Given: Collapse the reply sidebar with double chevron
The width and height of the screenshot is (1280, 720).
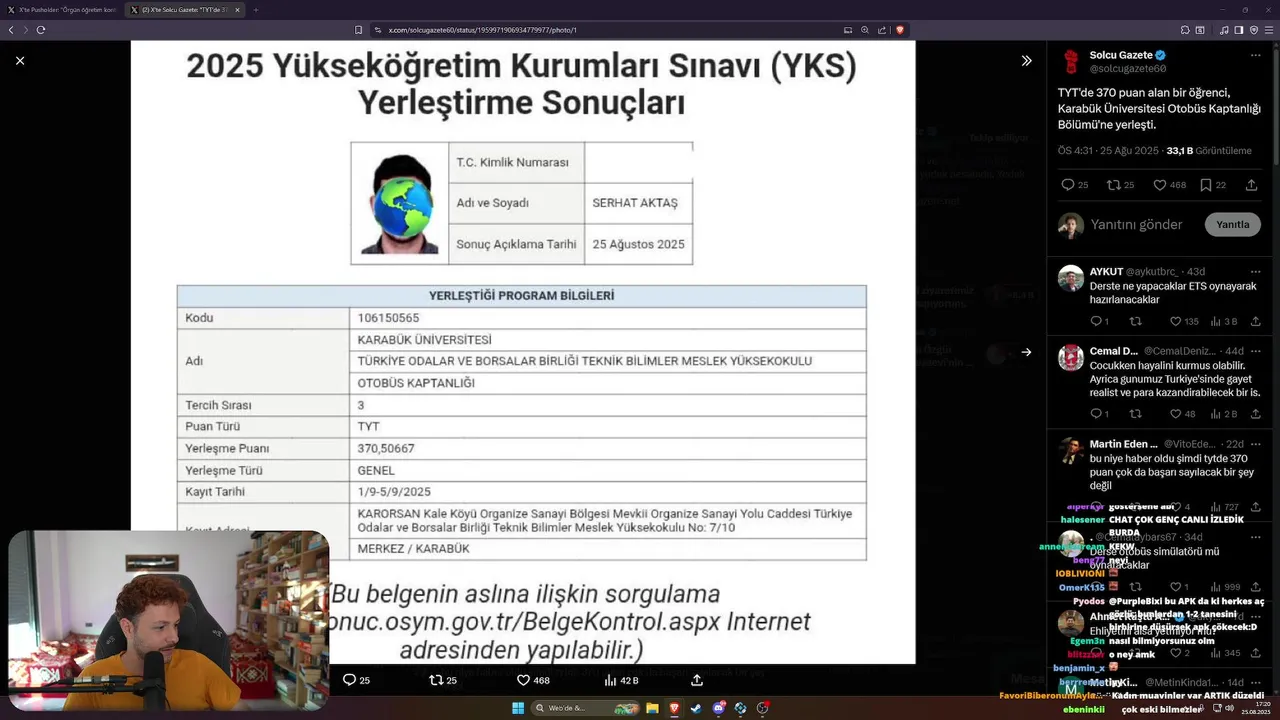Looking at the screenshot, I should pyautogui.click(x=1026, y=61).
